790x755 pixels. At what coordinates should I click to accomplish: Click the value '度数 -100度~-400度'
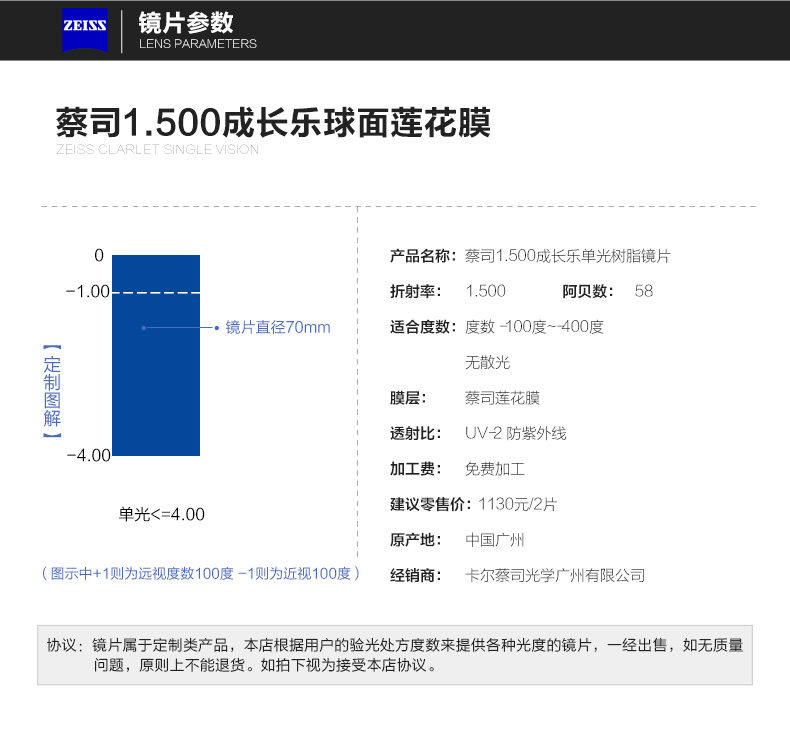click(x=534, y=327)
